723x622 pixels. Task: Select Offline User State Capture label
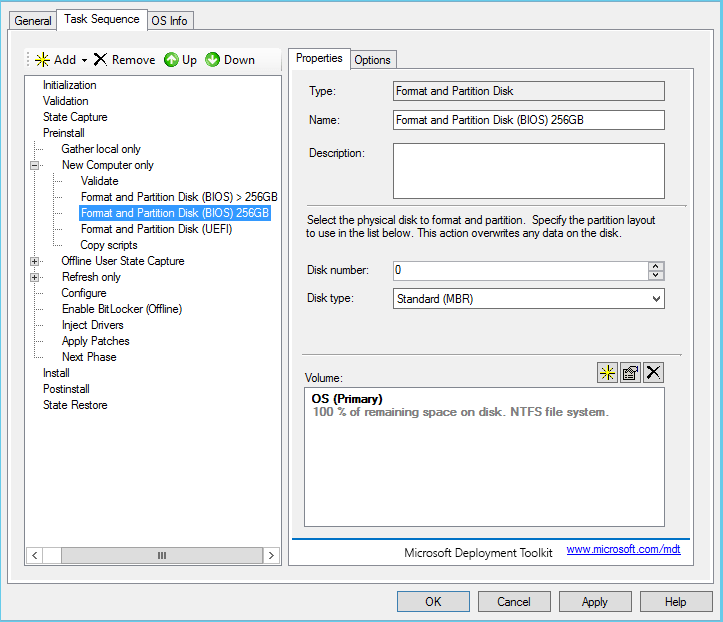click(x=123, y=261)
